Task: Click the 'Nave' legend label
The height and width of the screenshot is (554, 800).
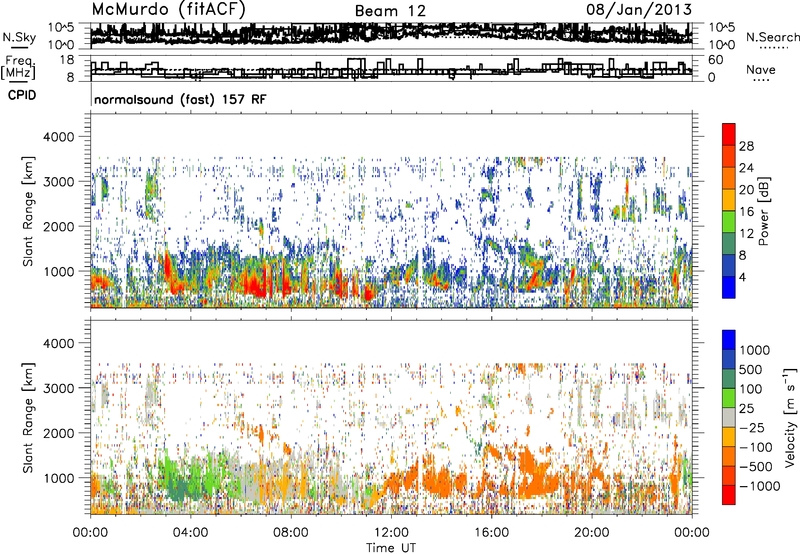Action: (x=761, y=69)
